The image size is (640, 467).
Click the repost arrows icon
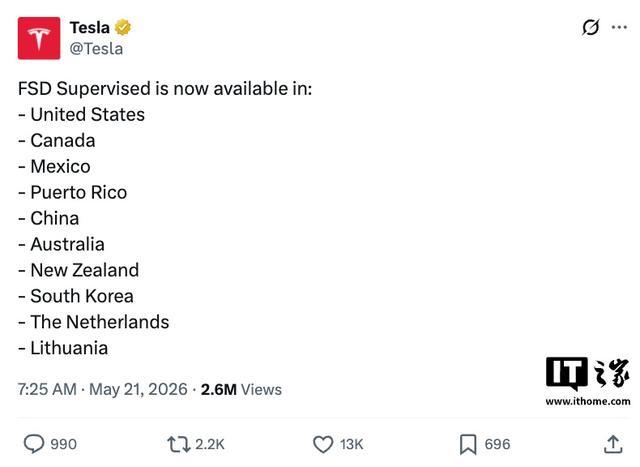point(178,444)
